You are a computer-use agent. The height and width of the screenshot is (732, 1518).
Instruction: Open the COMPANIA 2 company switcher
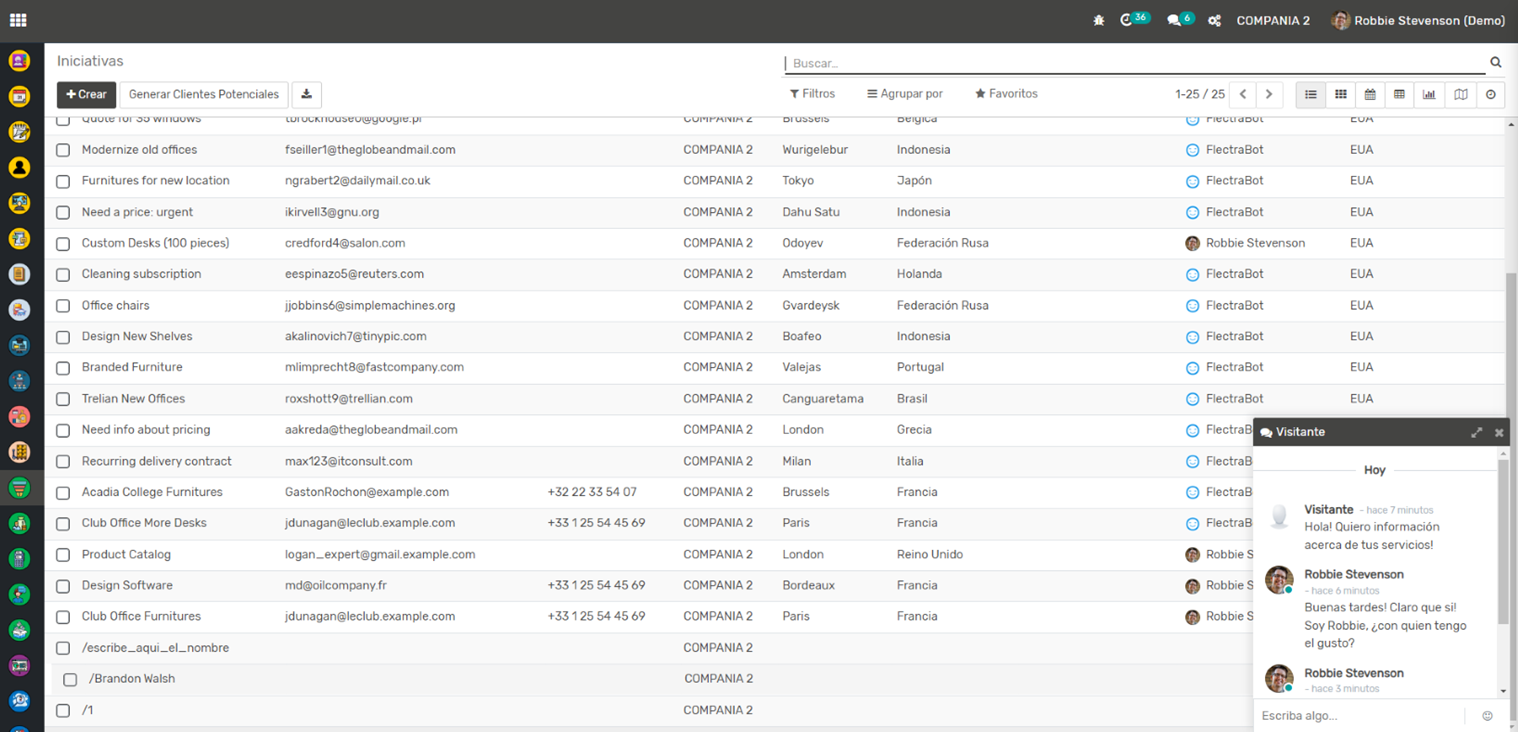tap(1272, 21)
